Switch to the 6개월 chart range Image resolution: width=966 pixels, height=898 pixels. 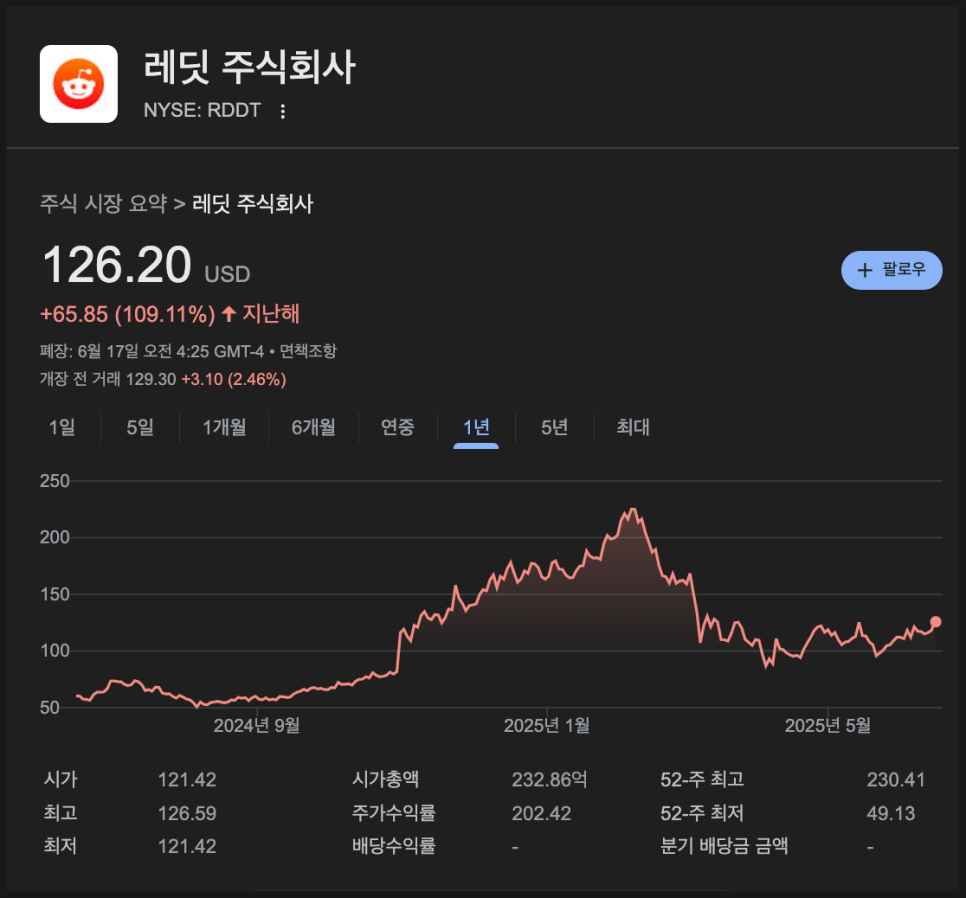(x=314, y=427)
